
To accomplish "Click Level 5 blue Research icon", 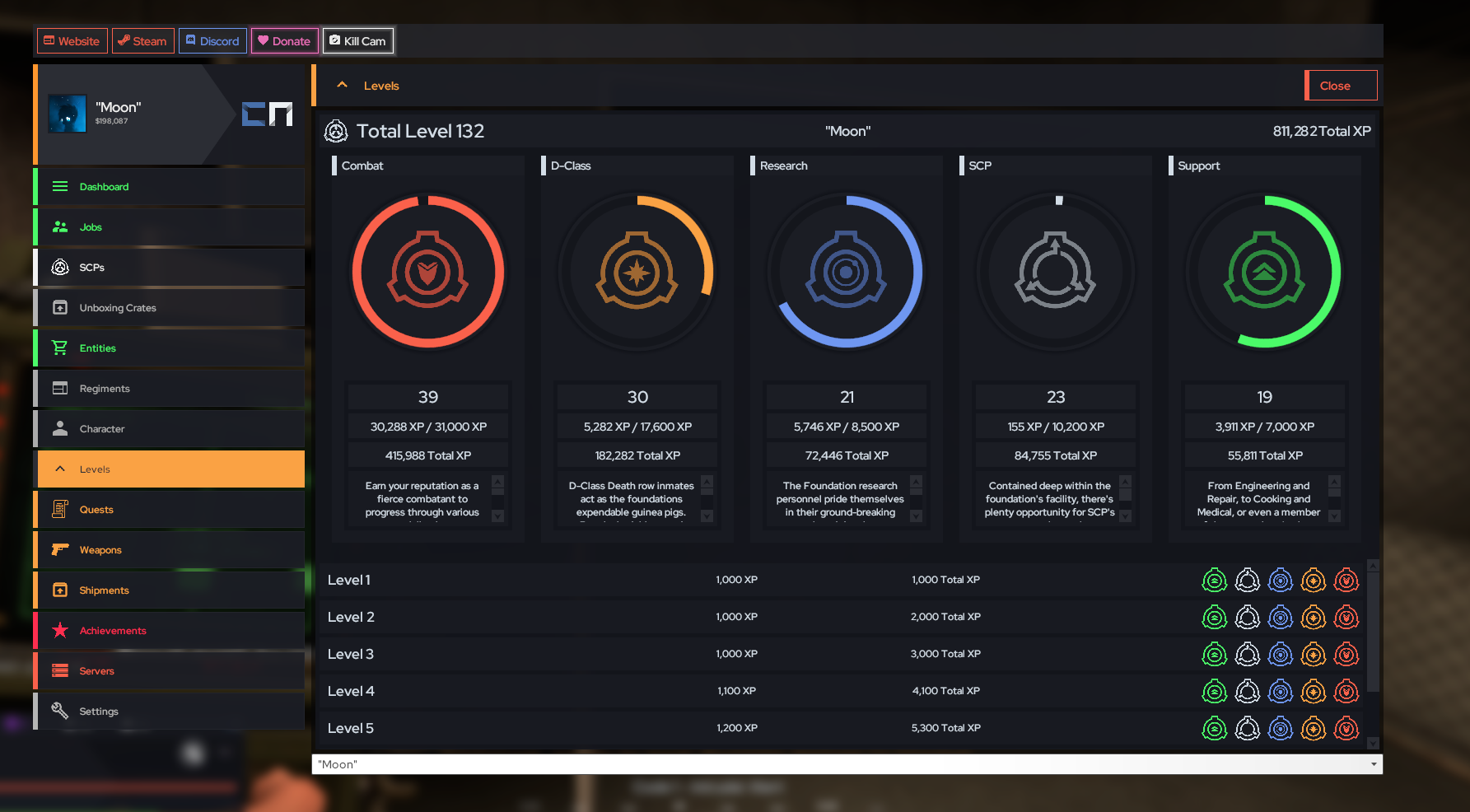I will [1281, 729].
